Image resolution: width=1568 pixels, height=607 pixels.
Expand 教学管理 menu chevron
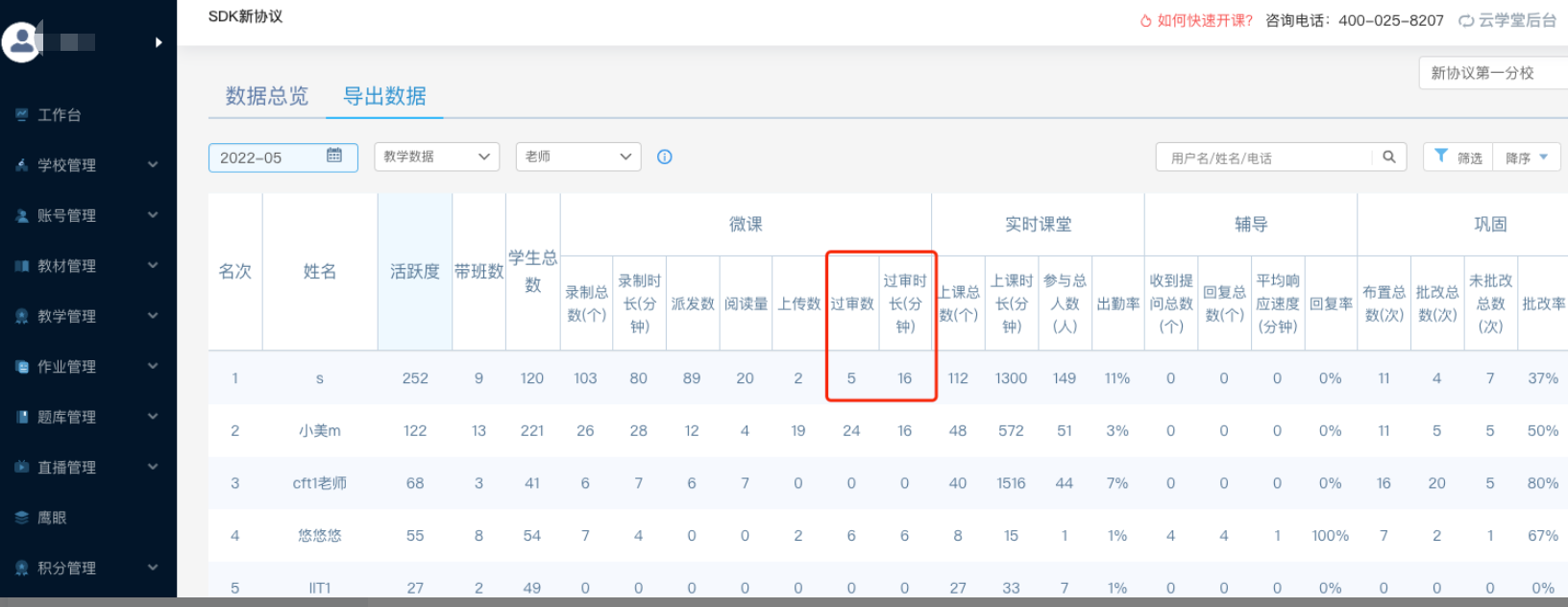coord(153,316)
